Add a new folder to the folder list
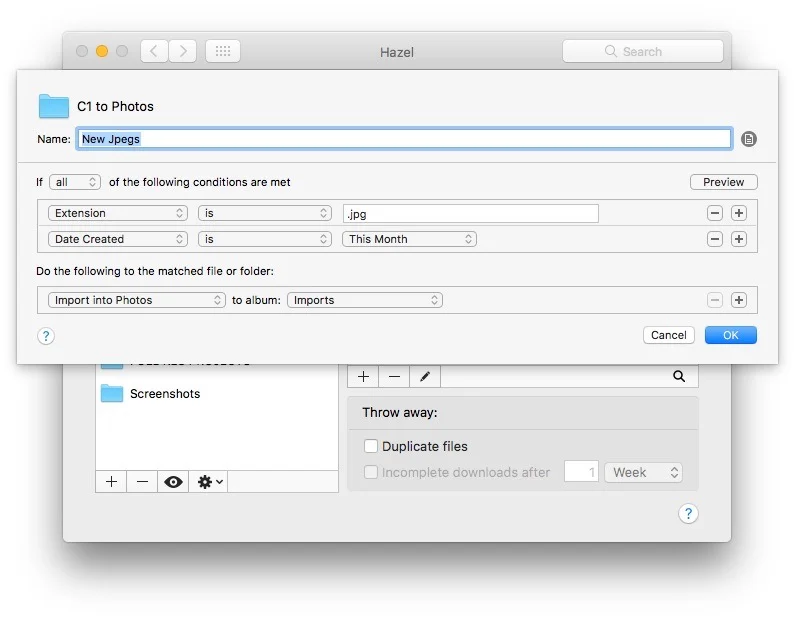 click(112, 482)
